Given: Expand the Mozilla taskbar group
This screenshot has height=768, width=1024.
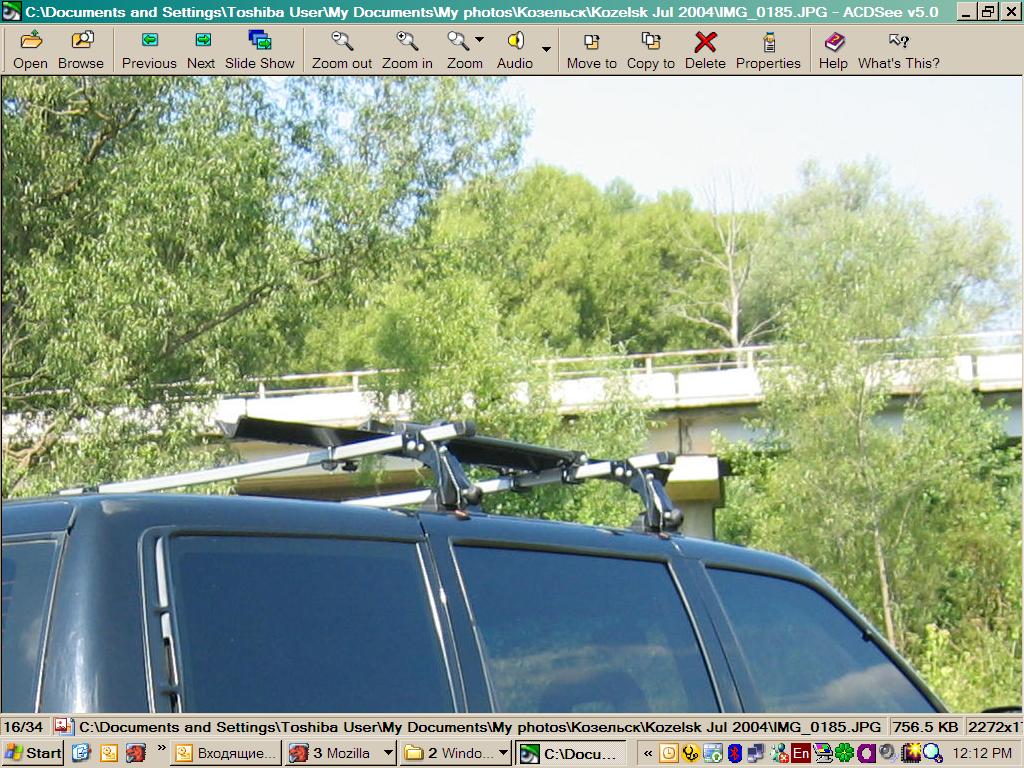Looking at the screenshot, I should coord(387,753).
